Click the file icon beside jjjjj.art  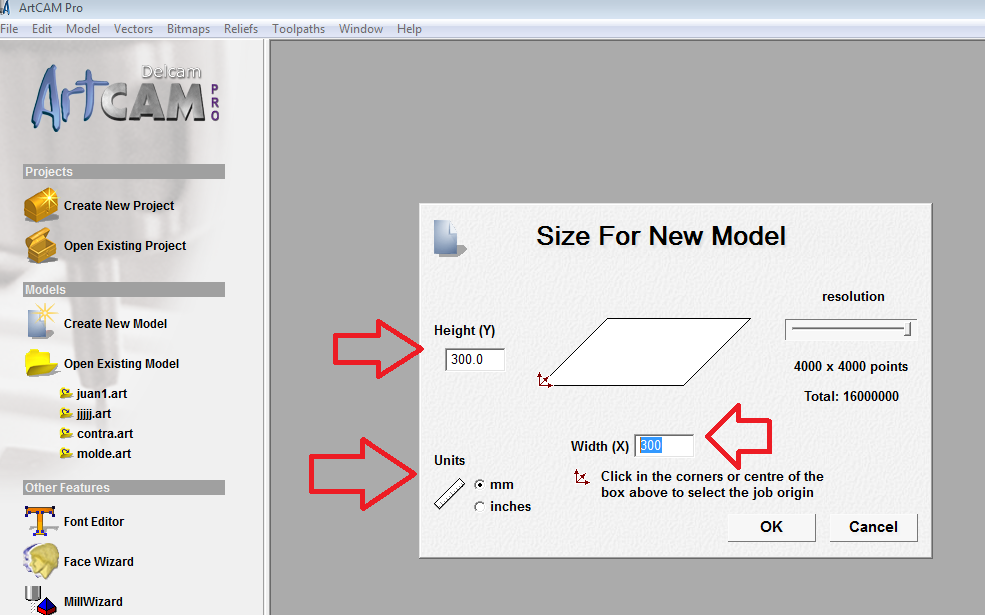[x=66, y=413]
